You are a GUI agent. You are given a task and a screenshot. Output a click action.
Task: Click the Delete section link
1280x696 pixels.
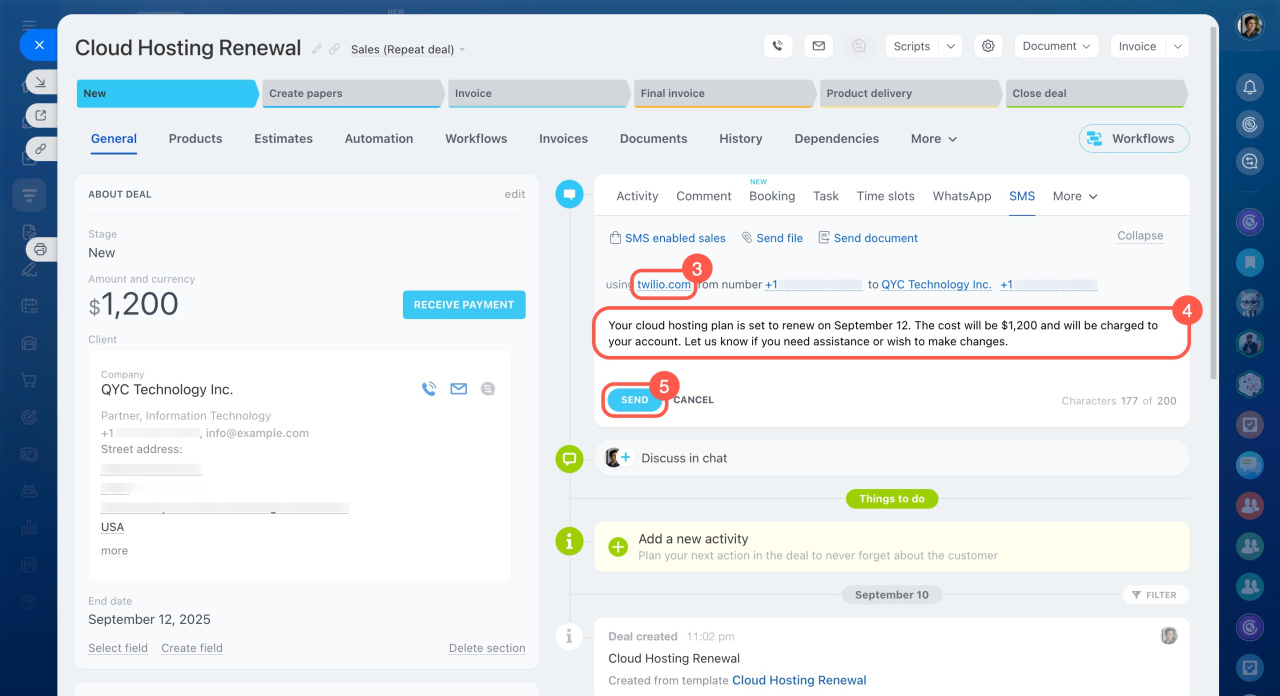(x=487, y=648)
